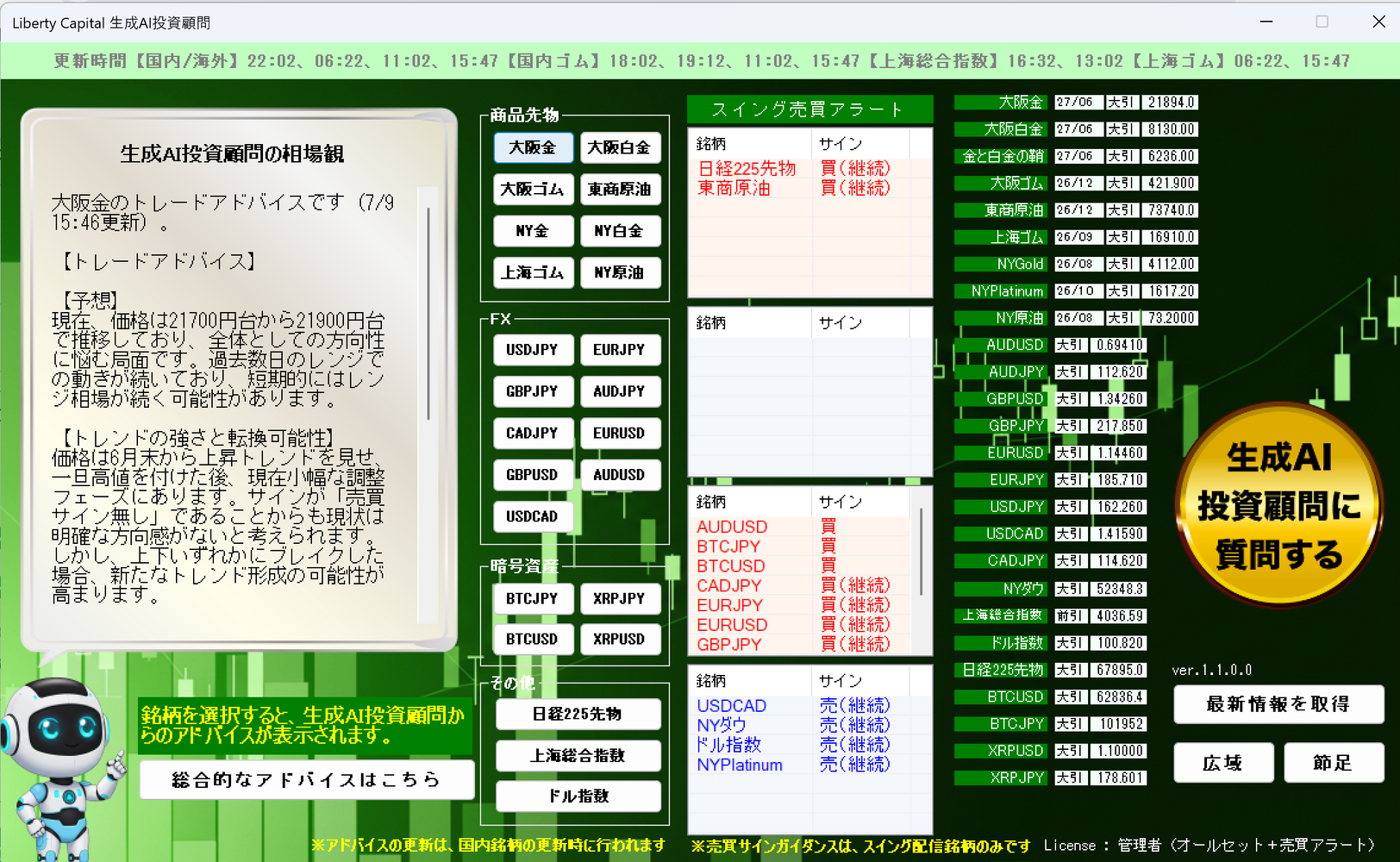The height and width of the screenshot is (862, 1400).
Task: Open 総合的なアドバイスはこちら
Action: (x=307, y=779)
